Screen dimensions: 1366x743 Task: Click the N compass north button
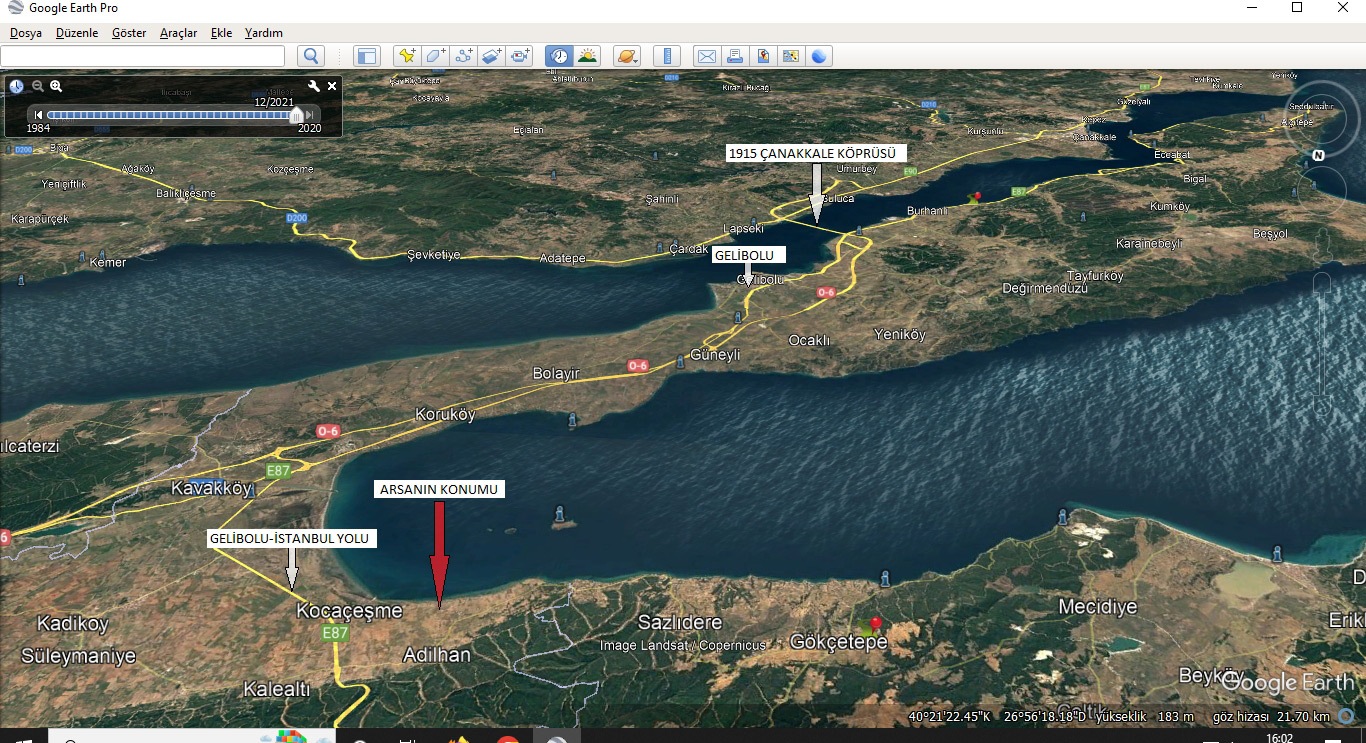(1318, 155)
